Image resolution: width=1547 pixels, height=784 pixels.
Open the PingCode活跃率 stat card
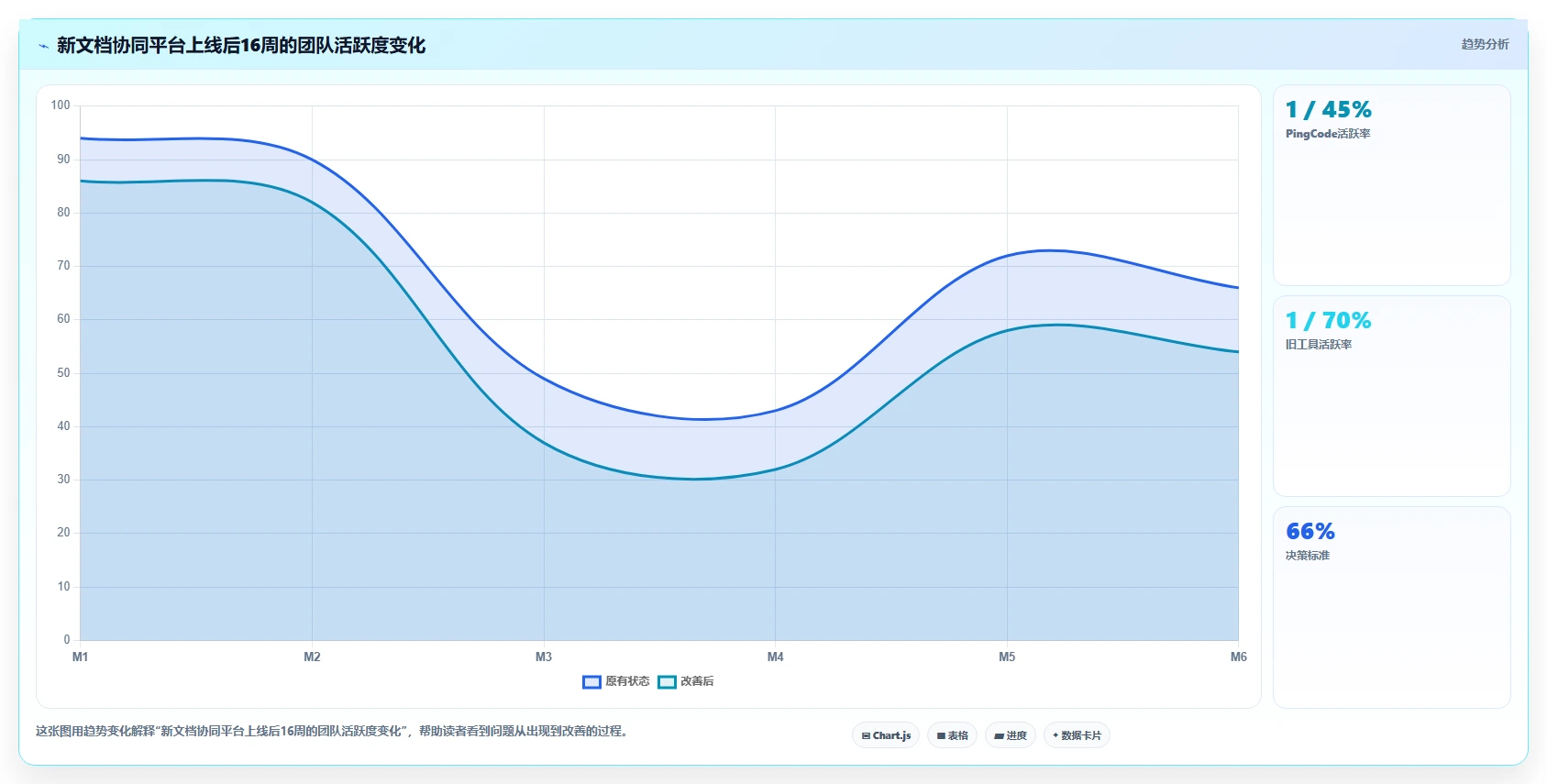tap(1391, 185)
